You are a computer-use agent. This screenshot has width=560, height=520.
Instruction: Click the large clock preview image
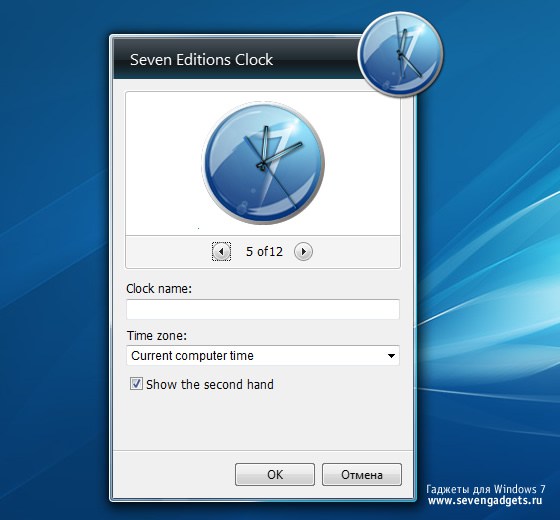(263, 163)
